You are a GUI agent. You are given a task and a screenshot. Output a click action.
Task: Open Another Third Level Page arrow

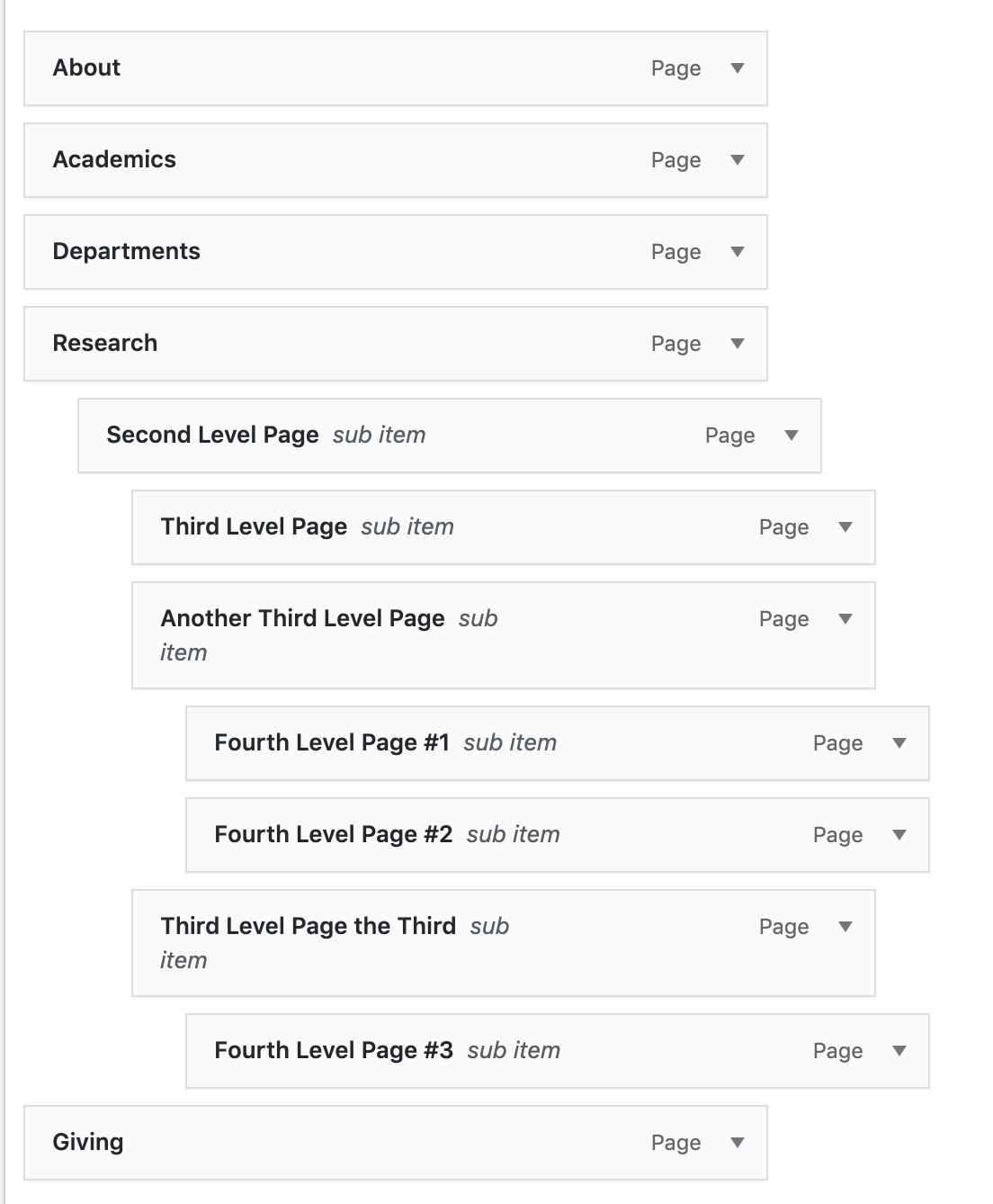pyautogui.click(x=845, y=619)
